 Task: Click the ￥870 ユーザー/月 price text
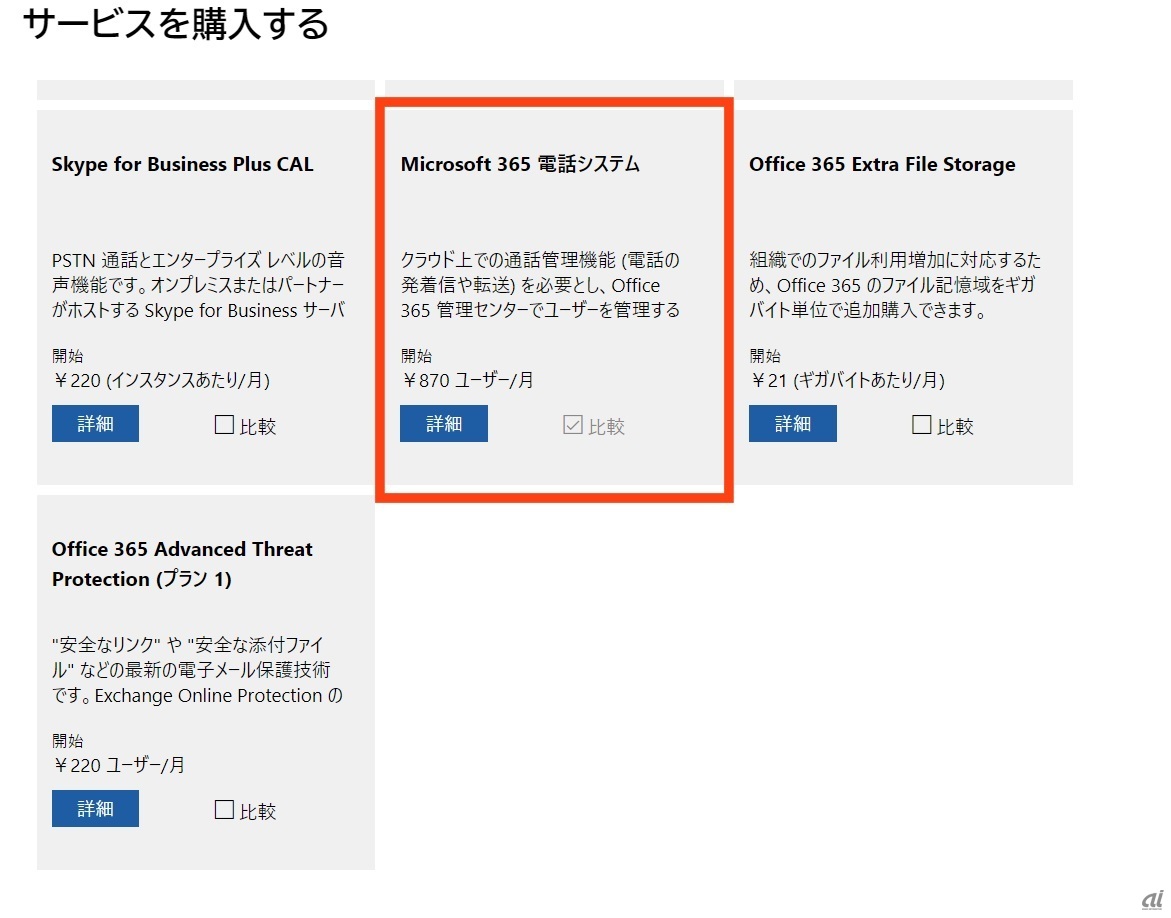[467, 380]
